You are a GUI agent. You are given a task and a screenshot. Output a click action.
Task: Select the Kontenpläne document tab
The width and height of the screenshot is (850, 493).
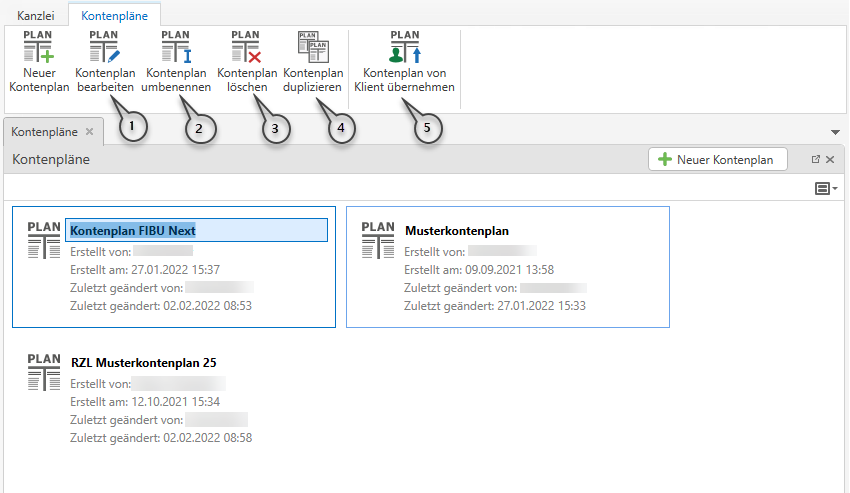tap(44, 132)
